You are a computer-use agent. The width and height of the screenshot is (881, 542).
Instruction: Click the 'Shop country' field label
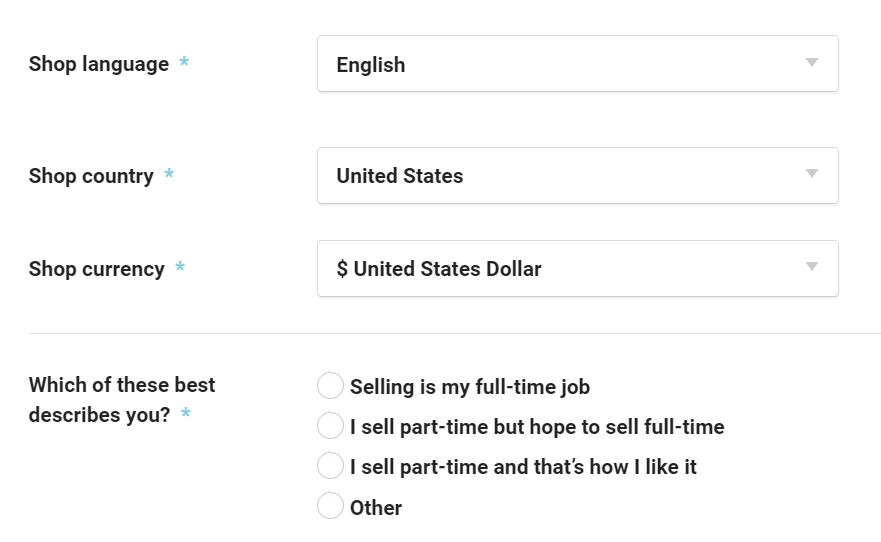91,176
